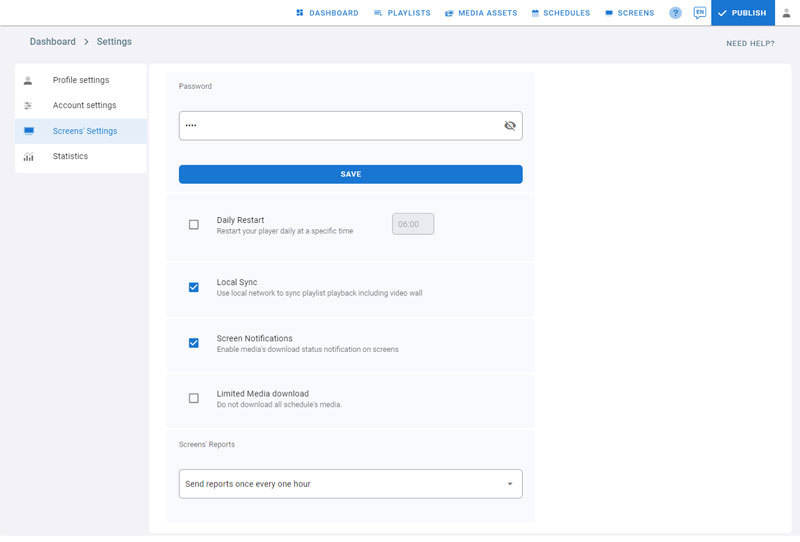Enable the Limited Media download checkbox
Image resolution: width=800 pixels, height=542 pixels.
coord(194,398)
